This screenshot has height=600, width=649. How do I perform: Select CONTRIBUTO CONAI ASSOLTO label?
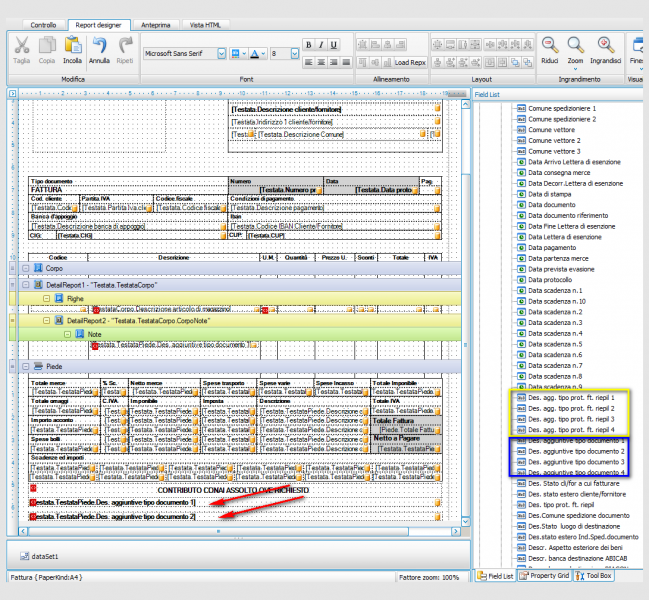click(x=233, y=490)
